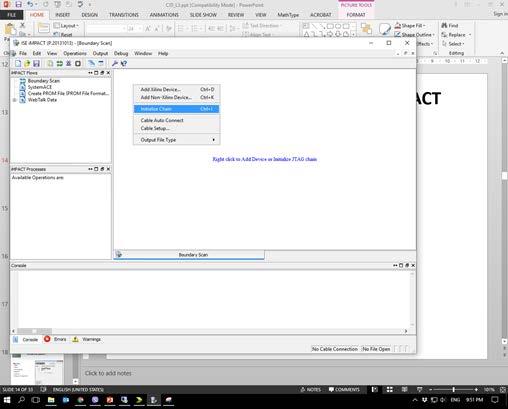This screenshot has height=409, width=508.
Task: Choose Cable Setup from context menu
Action: pyautogui.click(x=176, y=128)
